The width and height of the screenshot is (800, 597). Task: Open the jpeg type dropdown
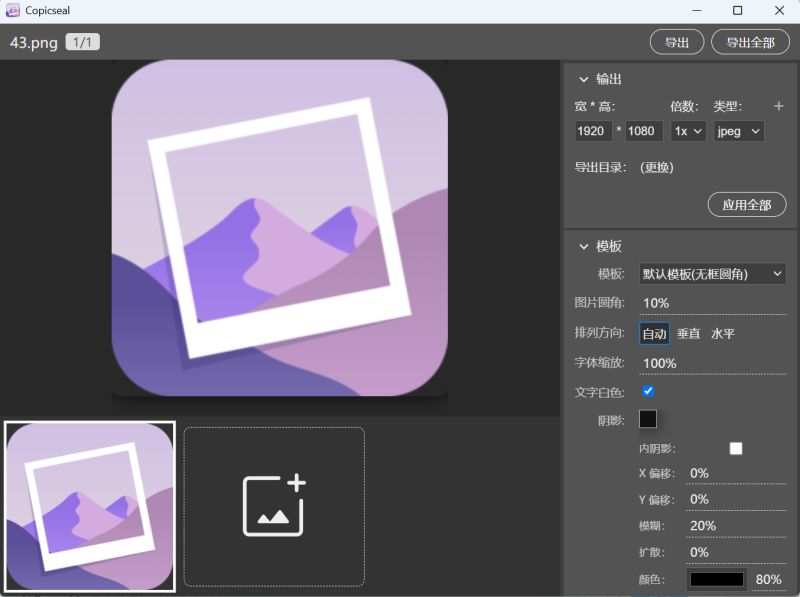738,131
